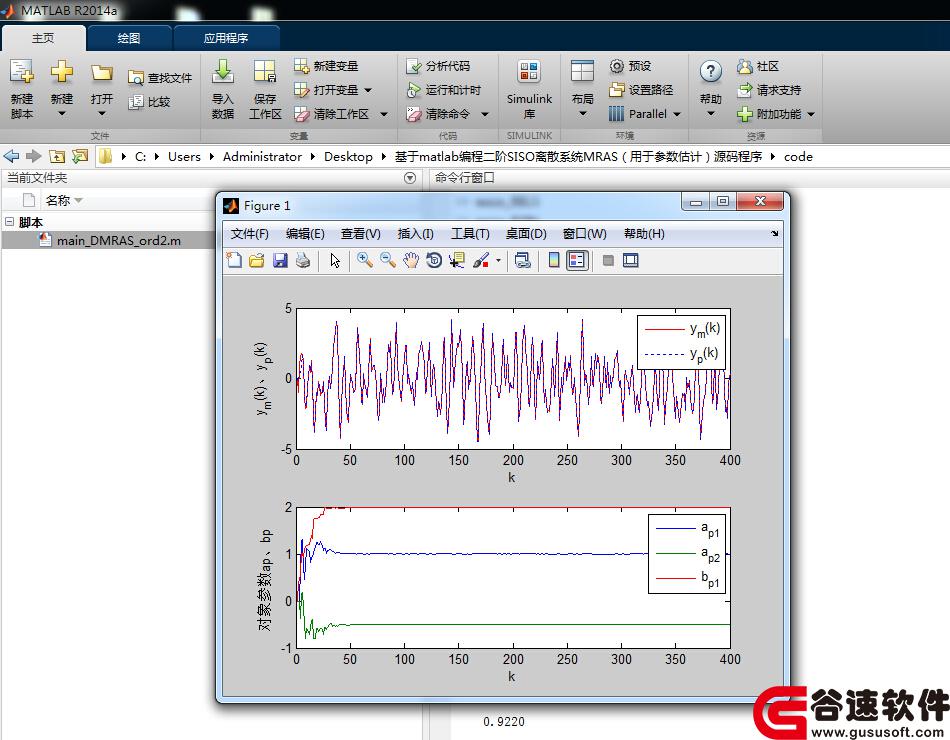Click the ym(k) yp(k) legend box
The width and height of the screenshot is (950, 740).
pos(681,342)
